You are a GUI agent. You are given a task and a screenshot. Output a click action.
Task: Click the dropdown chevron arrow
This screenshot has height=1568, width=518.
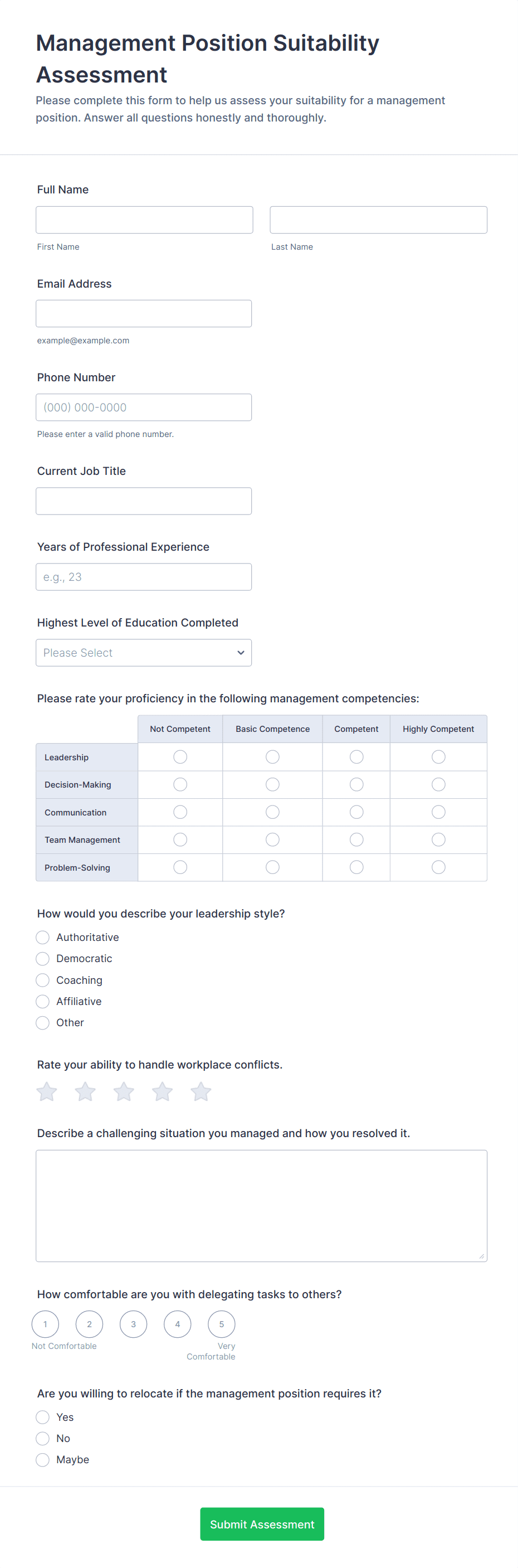point(241,653)
